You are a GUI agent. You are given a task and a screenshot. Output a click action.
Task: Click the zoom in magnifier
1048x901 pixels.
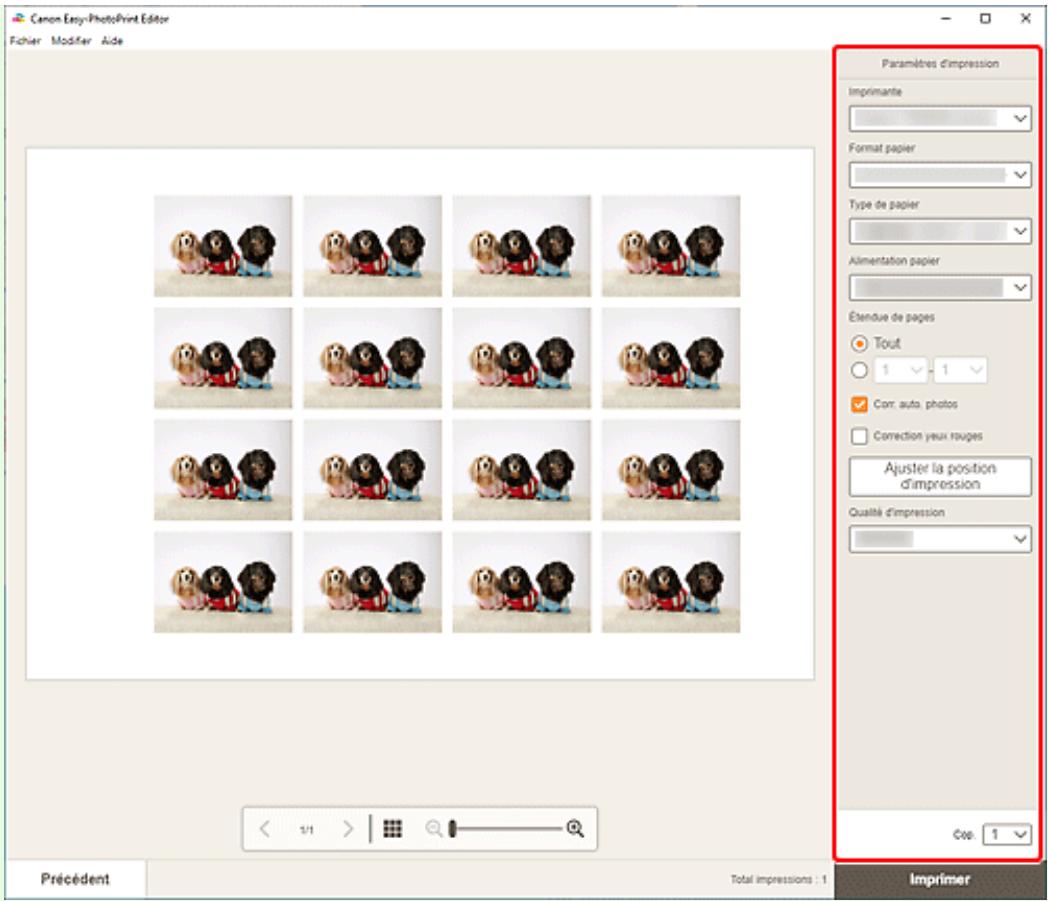click(575, 829)
